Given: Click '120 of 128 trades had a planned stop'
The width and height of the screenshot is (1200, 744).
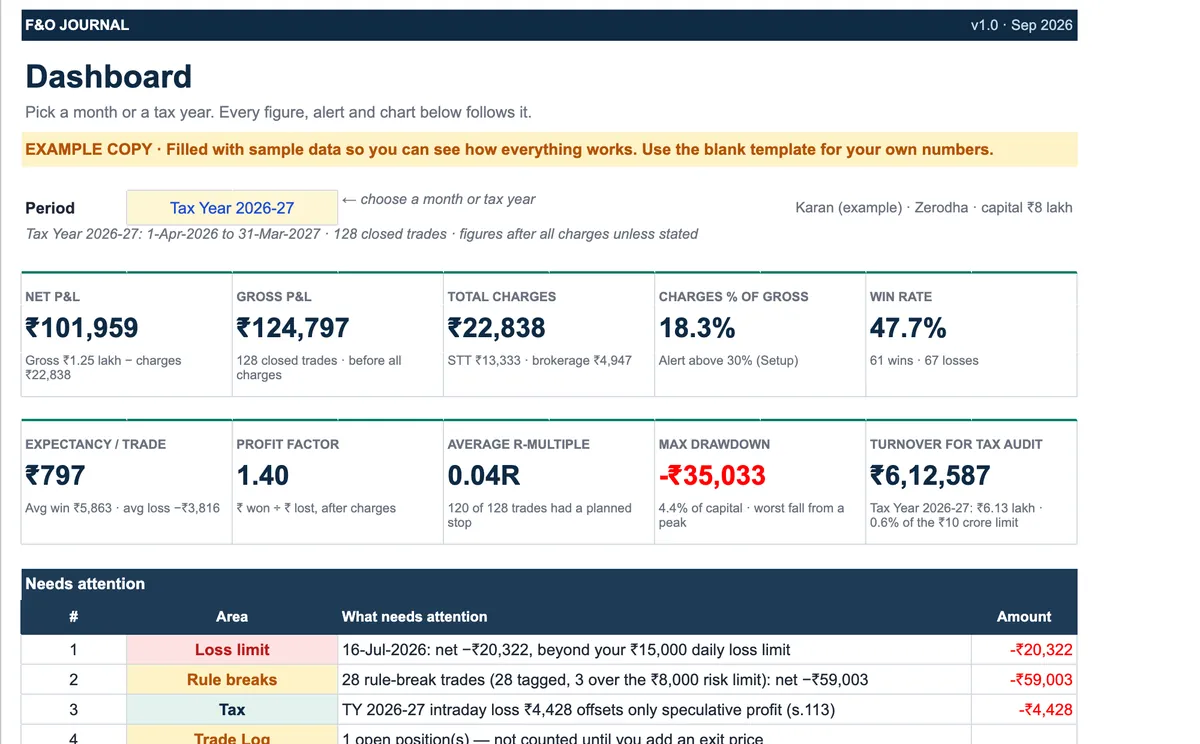Looking at the screenshot, I should coord(539,515).
